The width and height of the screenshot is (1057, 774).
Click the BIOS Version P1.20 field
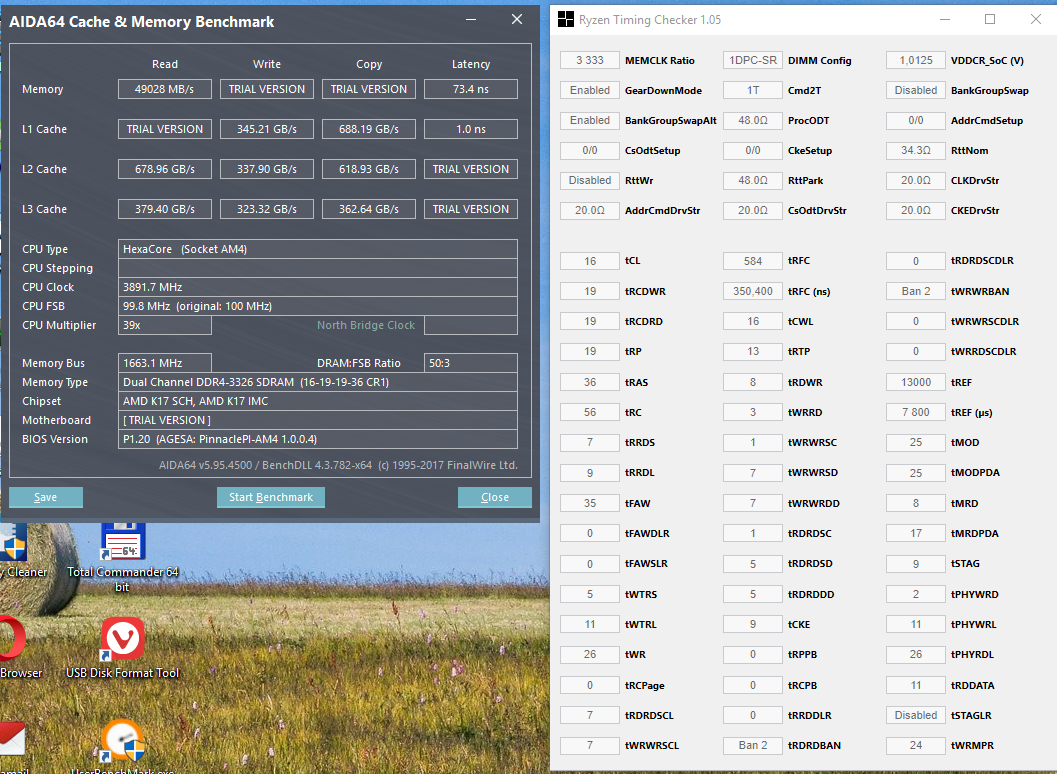[318, 439]
